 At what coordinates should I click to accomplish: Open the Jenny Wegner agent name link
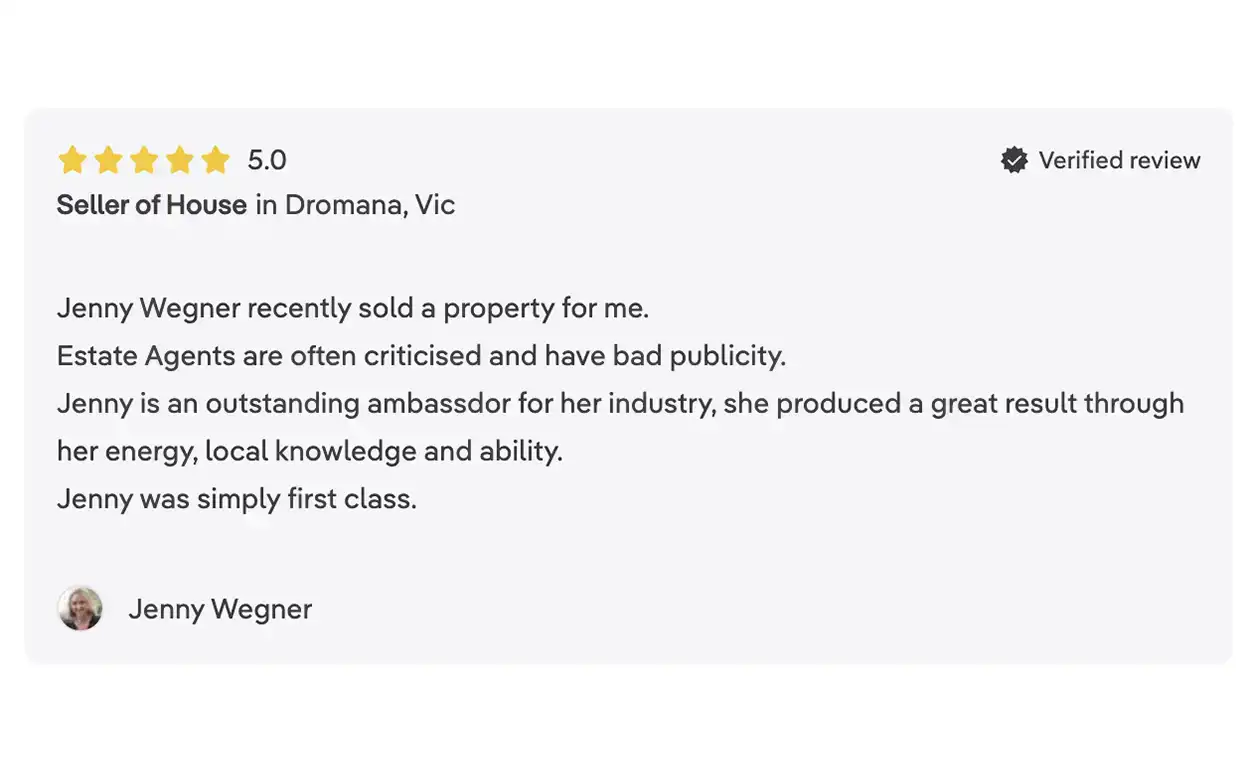[220, 609]
